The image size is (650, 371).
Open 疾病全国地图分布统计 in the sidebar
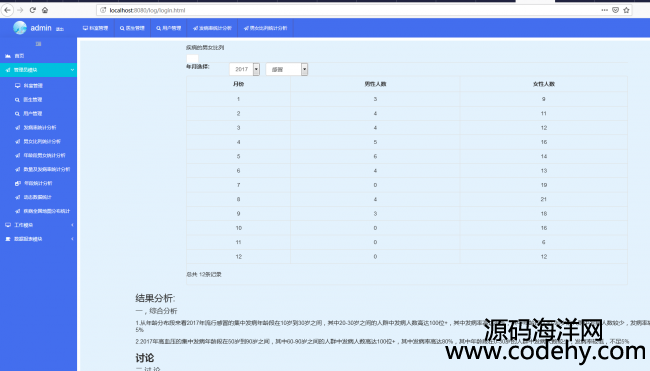pos(42,211)
